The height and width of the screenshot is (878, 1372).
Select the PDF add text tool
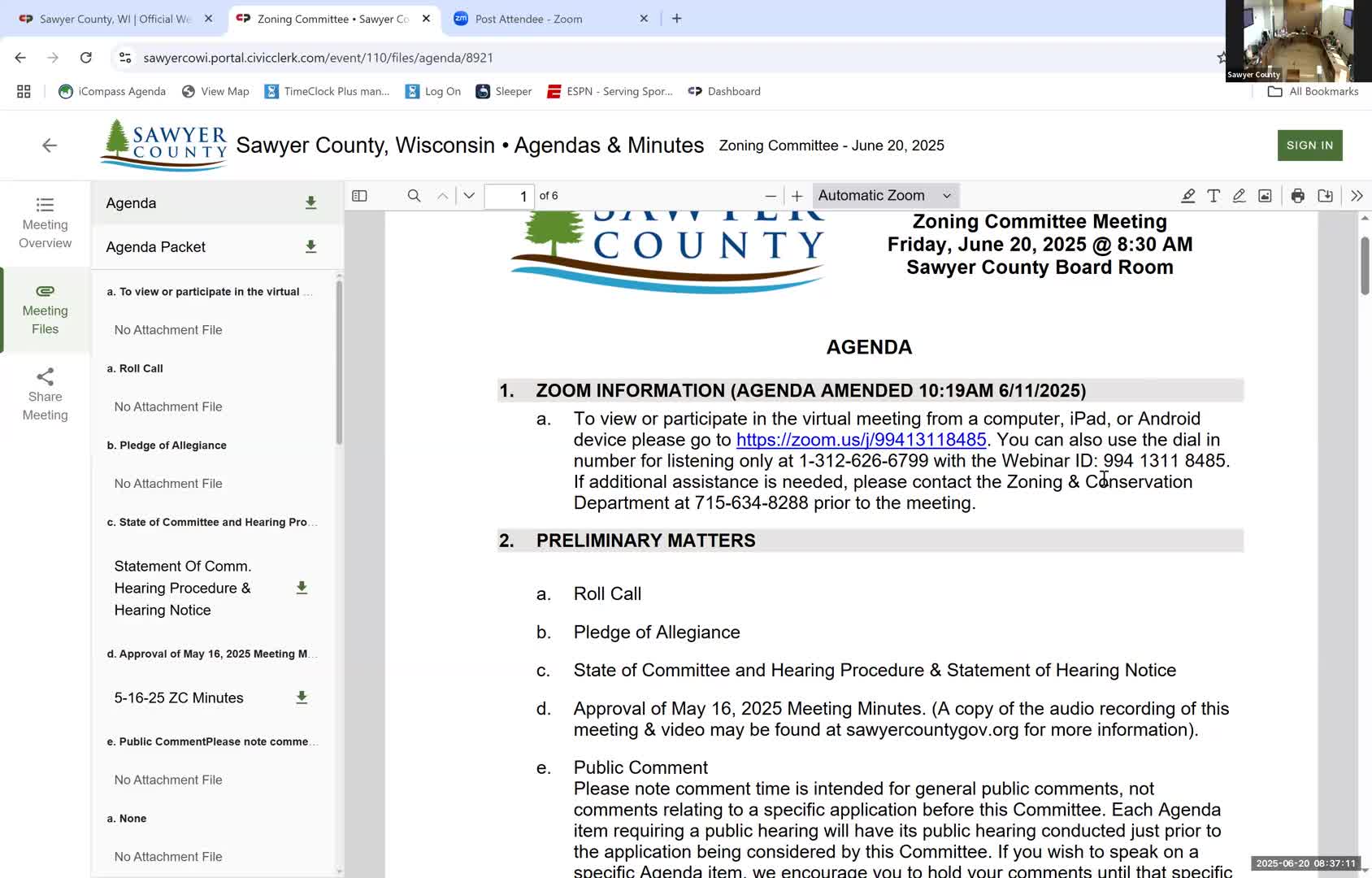[x=1214, y=196]
